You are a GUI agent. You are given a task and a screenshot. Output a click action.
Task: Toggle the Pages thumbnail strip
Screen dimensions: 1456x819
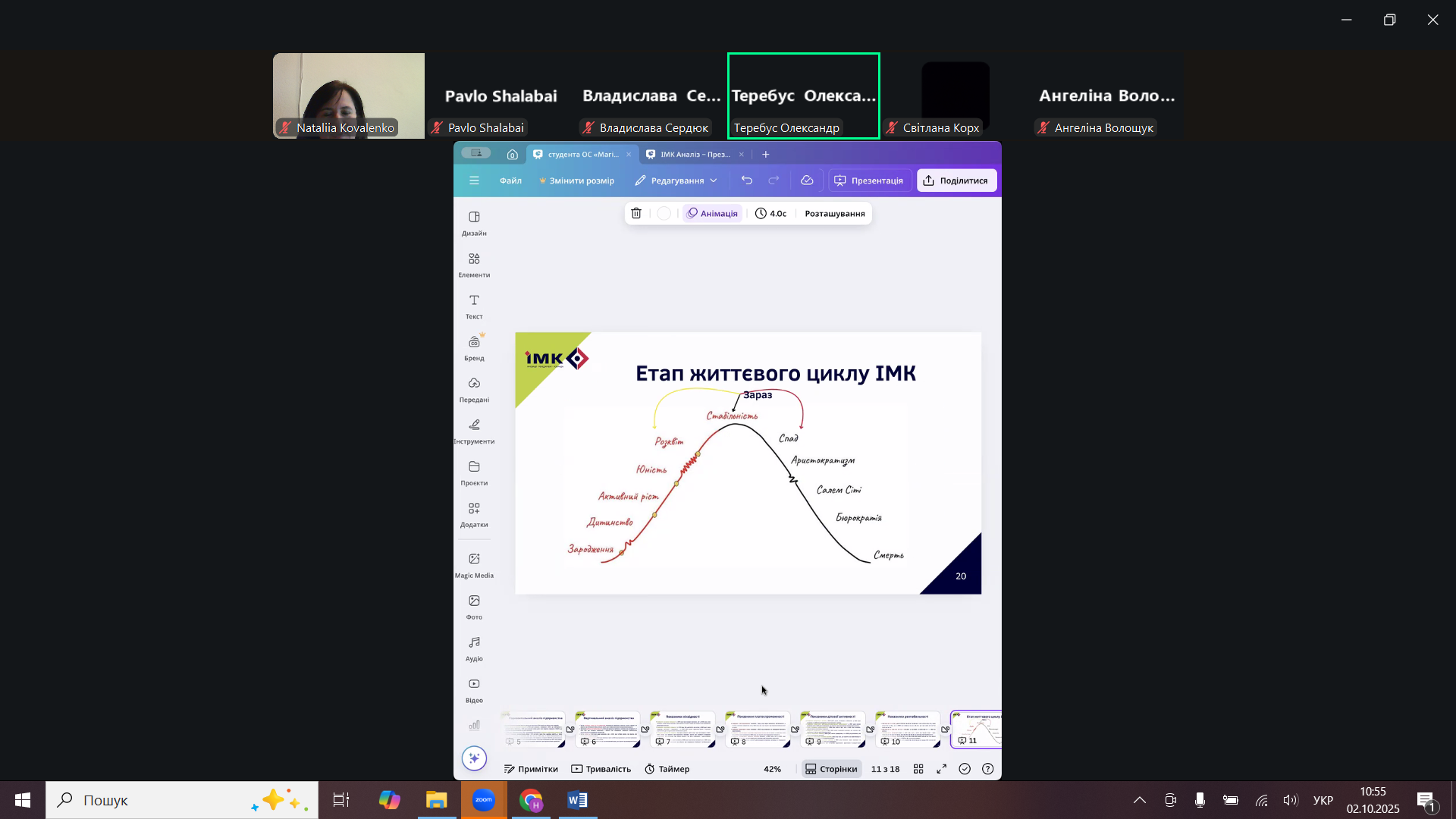click(831, 769)
